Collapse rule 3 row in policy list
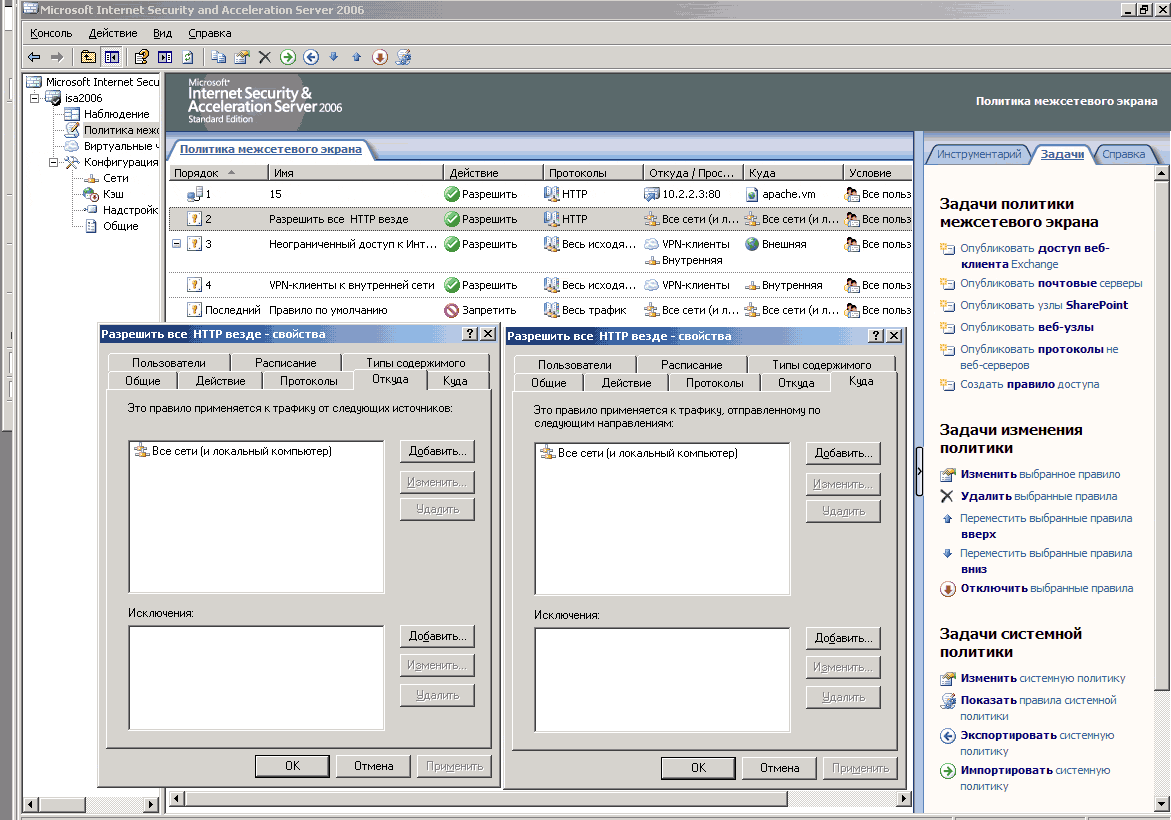 coord(176,243)
